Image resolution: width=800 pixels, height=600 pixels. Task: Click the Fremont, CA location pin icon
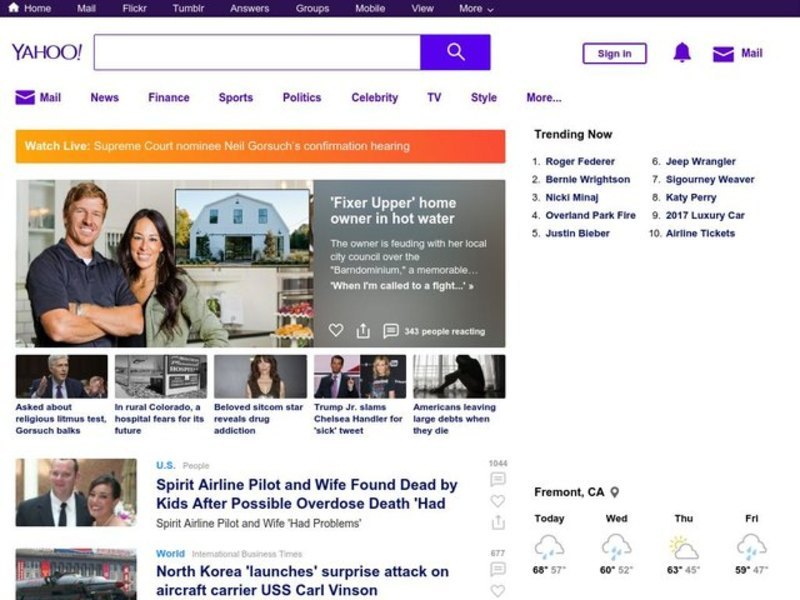coord(615,492)
